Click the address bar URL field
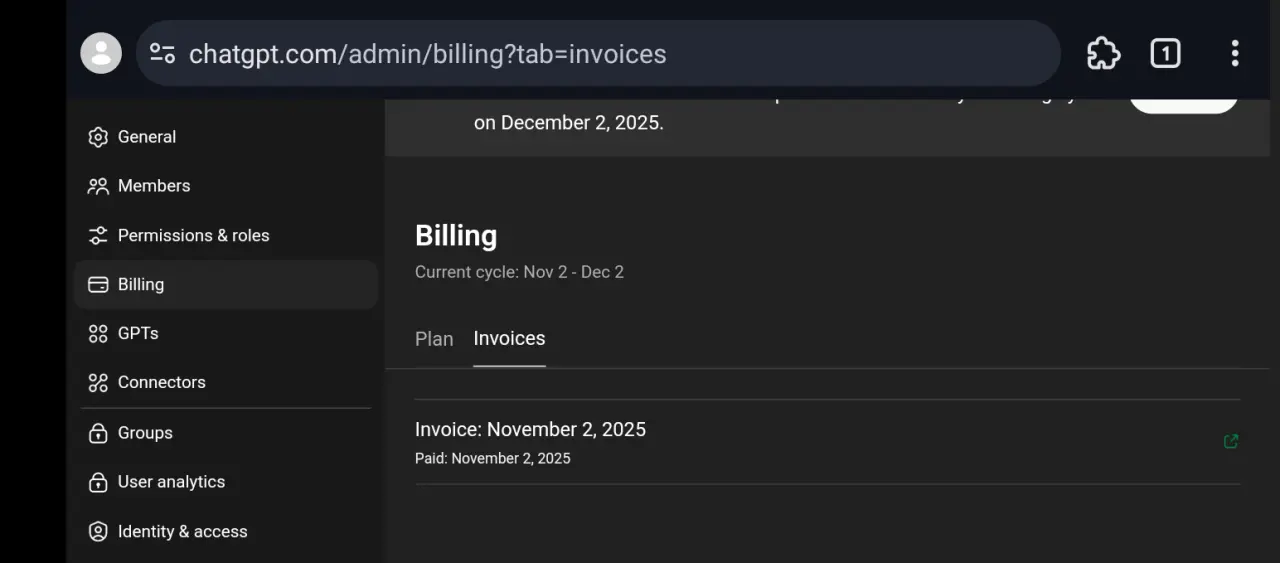The image size is (1280, 563). 597,53
